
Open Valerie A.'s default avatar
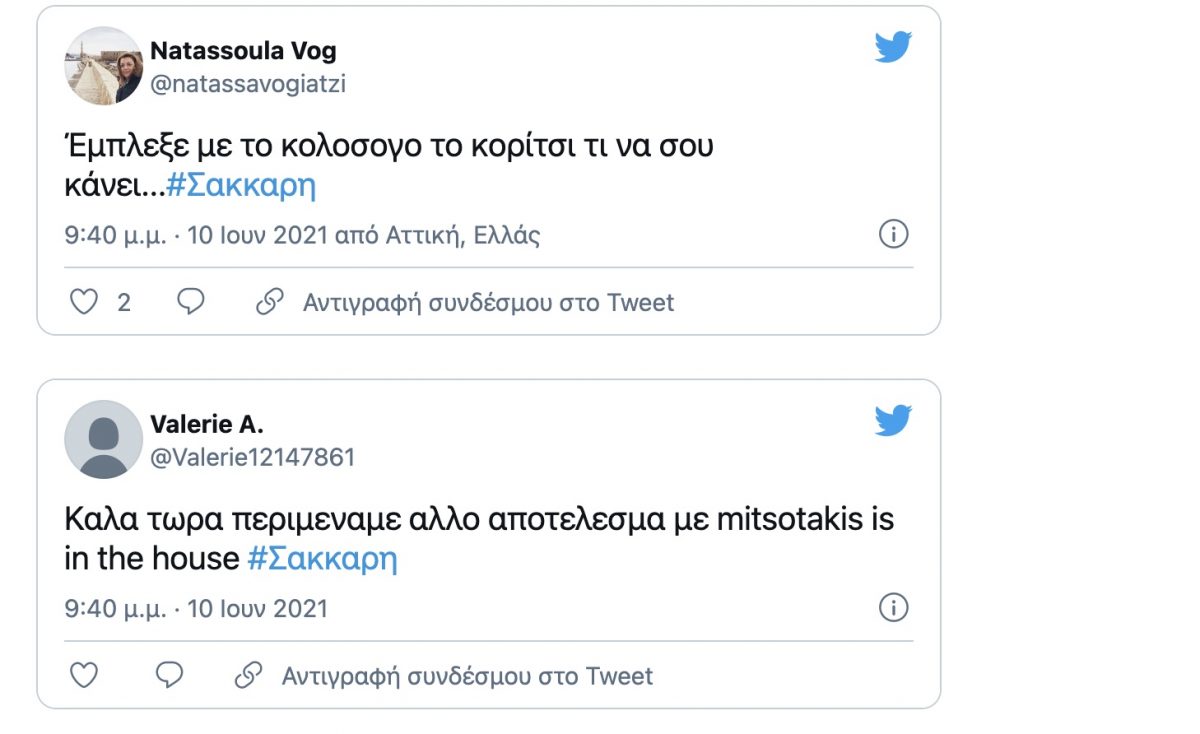click(104, 440)
